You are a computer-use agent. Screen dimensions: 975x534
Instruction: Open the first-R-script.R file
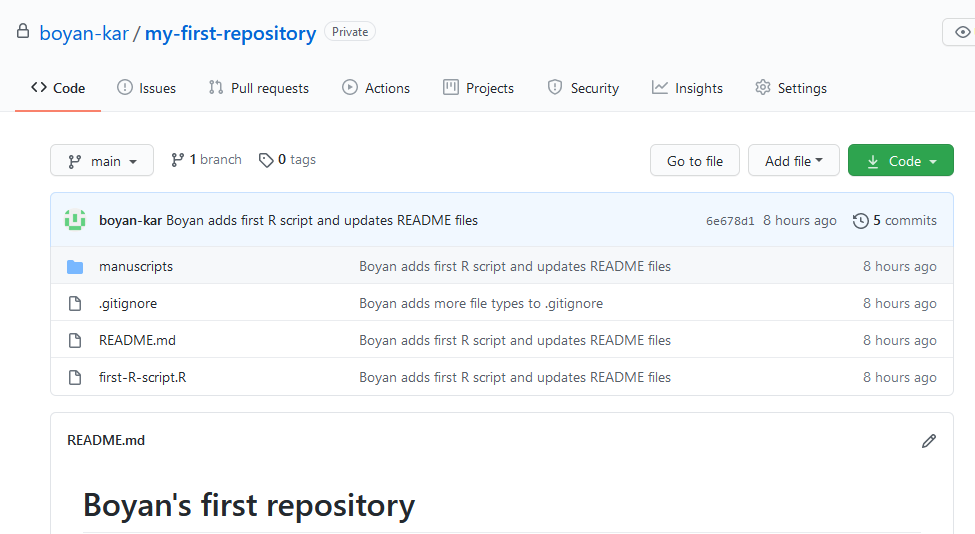(142, 377)
